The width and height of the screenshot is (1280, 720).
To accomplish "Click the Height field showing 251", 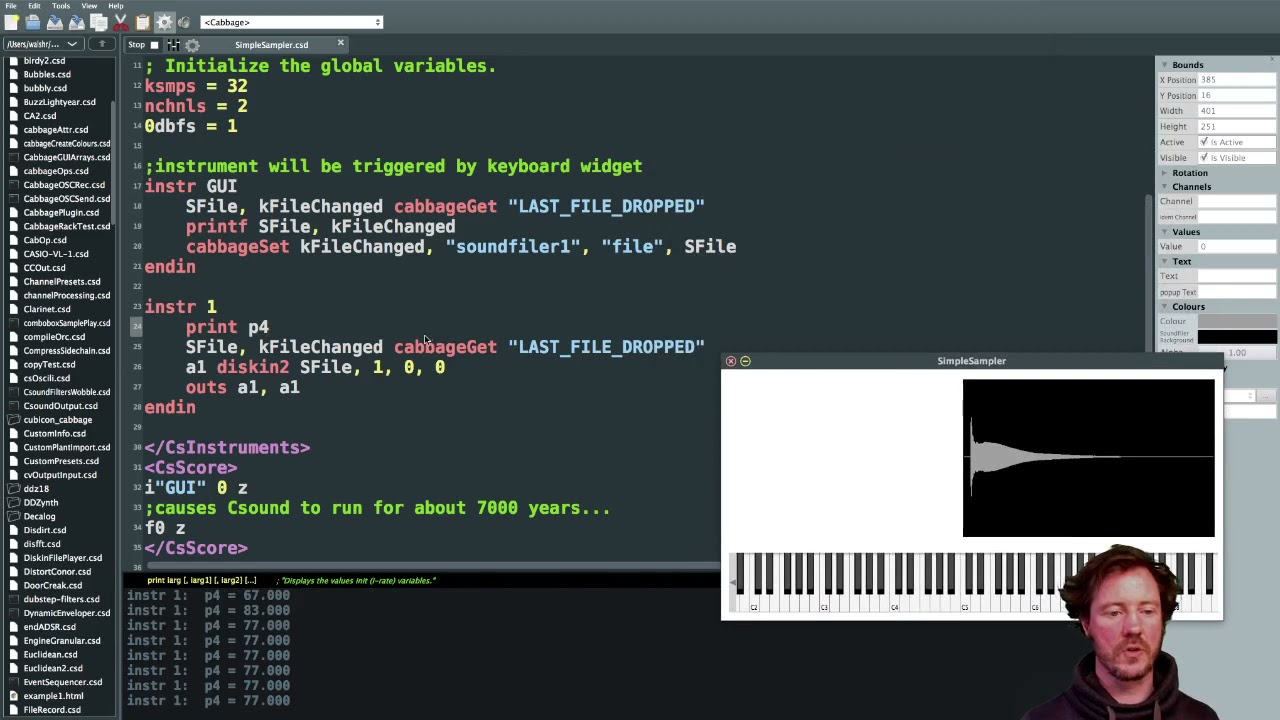I will tap(1237, 127).
